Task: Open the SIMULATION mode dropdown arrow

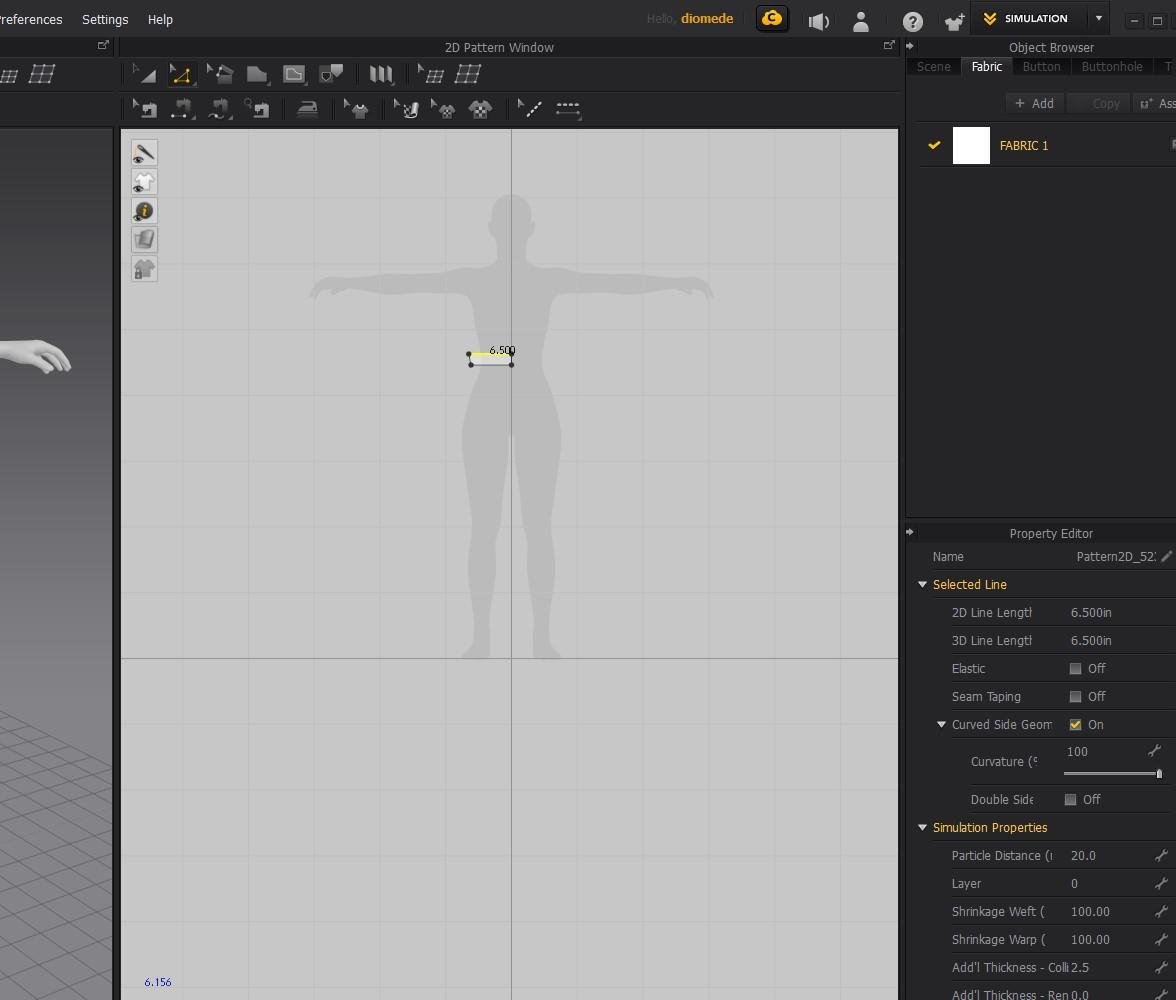Action: coord(1098,19)
